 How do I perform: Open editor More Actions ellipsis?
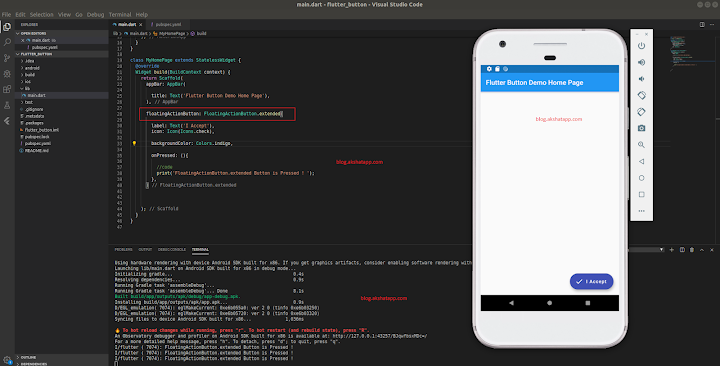tap(712, 24)
